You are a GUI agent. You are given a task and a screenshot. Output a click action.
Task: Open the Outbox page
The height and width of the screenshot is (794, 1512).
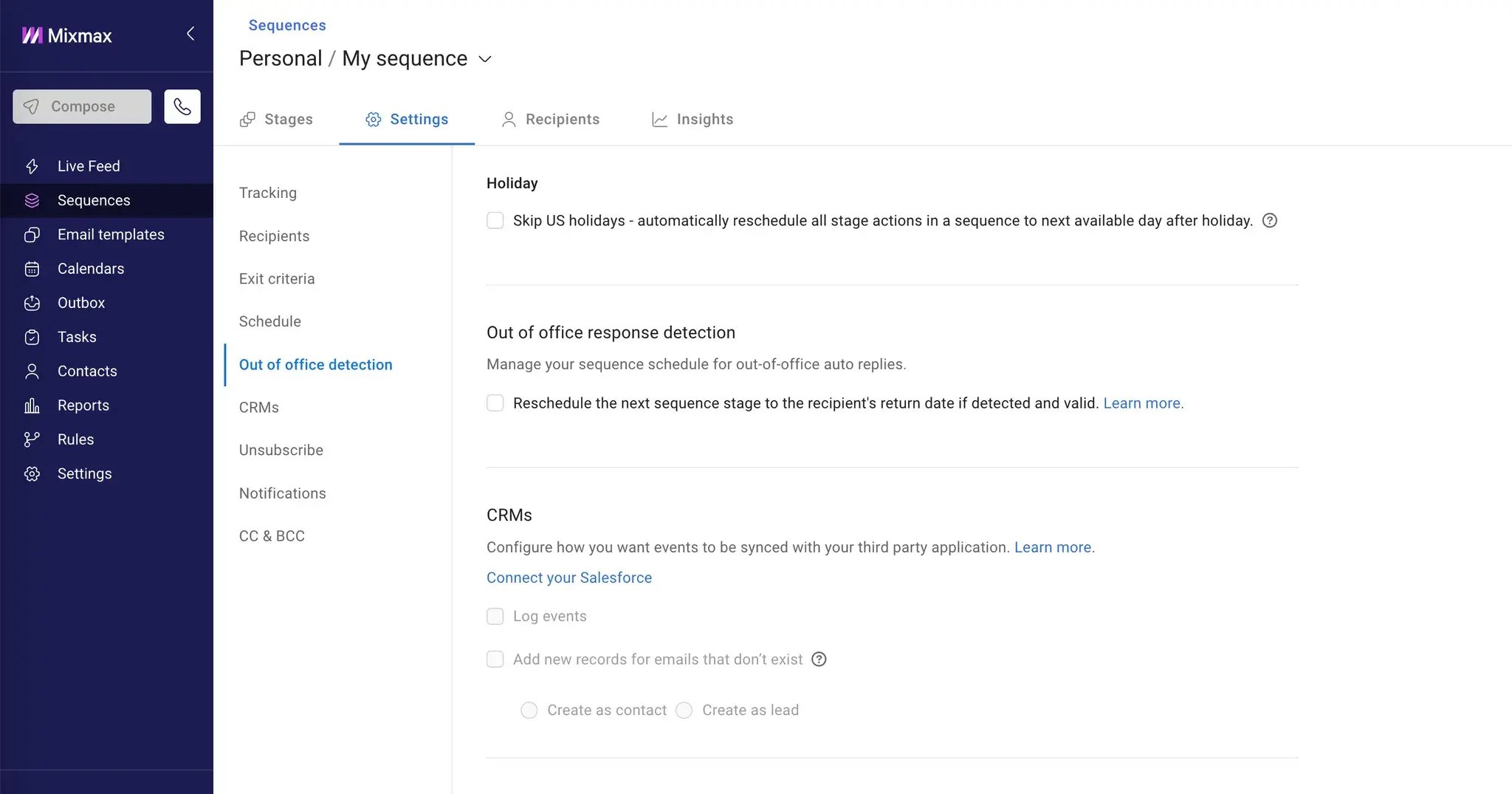click(106, 303)
